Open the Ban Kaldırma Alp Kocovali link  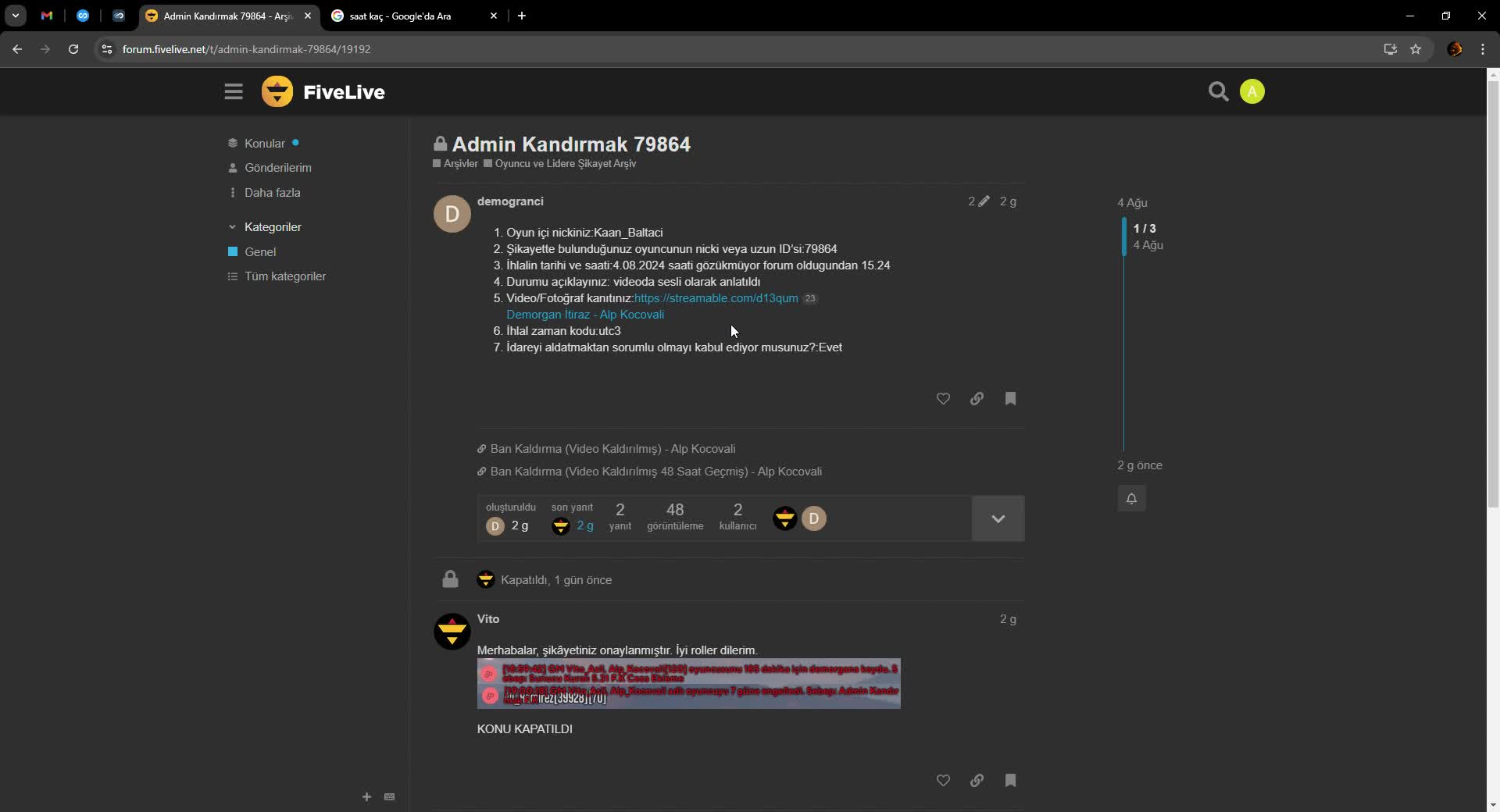pyautogui.click(x=612, y=448)
